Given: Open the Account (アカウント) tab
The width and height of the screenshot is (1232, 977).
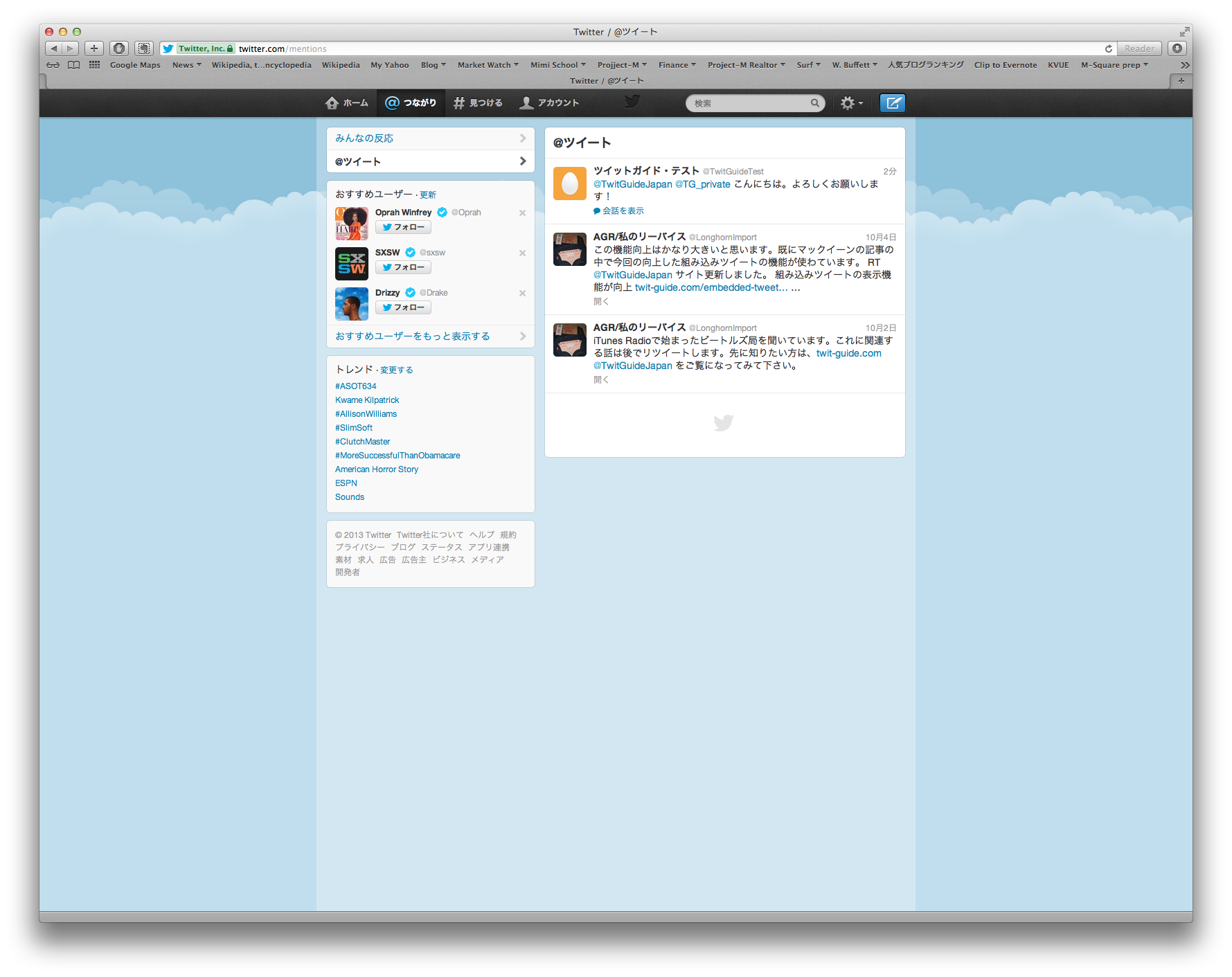Looking at the screenshot, I should click(550, 103).
